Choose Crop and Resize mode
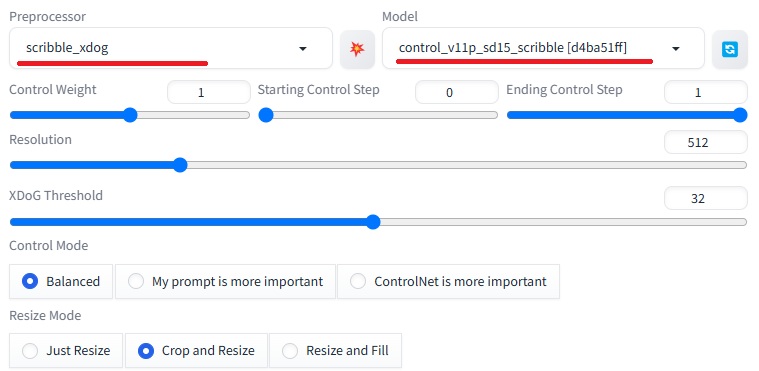The width and height of the screenshot is (759, 371). [196, 351]
